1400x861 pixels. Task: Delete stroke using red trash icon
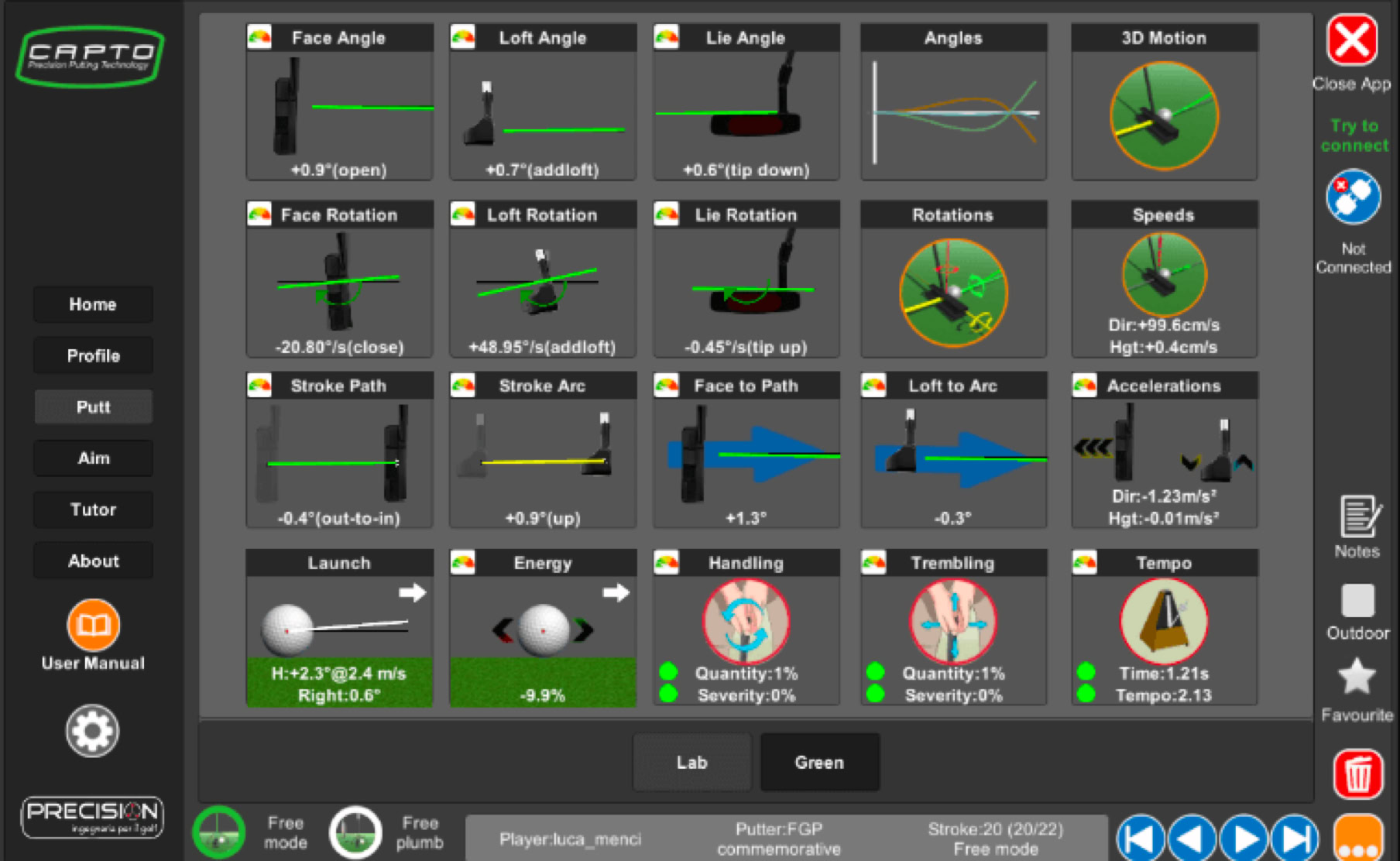pyautogui.click(x=1357, y=774)
